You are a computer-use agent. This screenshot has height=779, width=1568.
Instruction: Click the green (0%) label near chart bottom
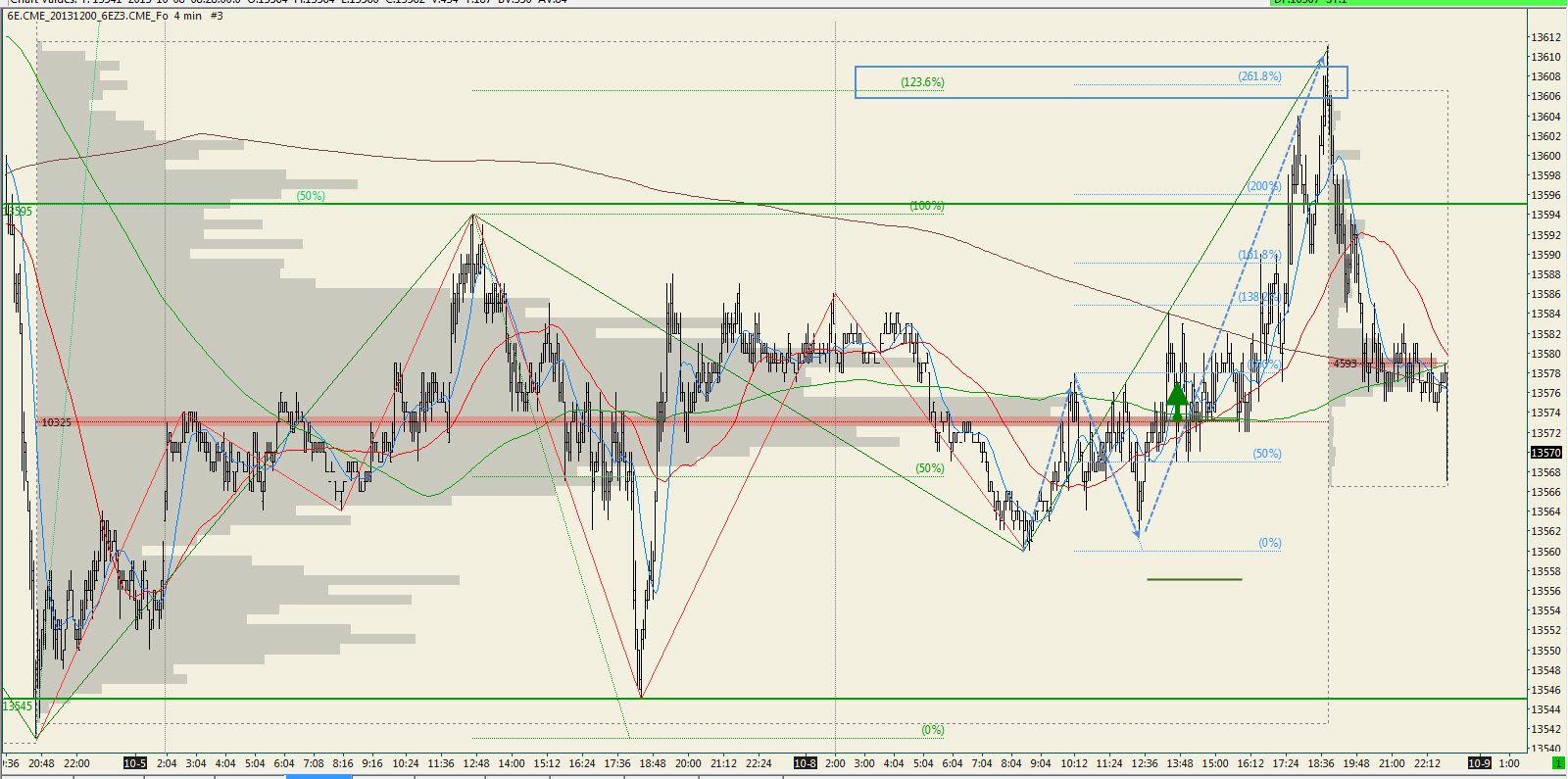(933, 730)
